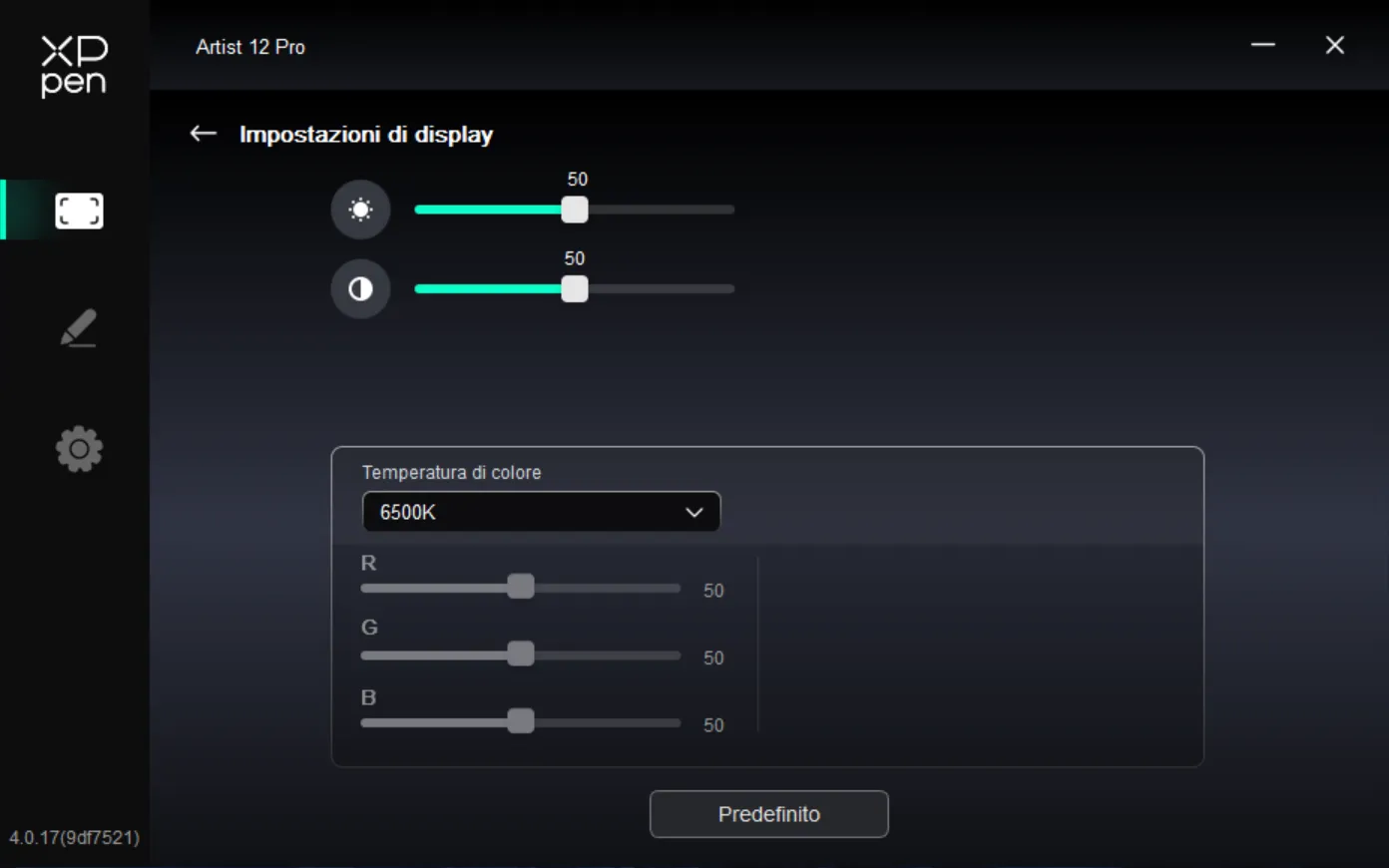Viewport: 1389px width, 868px height.
Task: Click the contrast half-circle icon
Action: click(360, 289)
